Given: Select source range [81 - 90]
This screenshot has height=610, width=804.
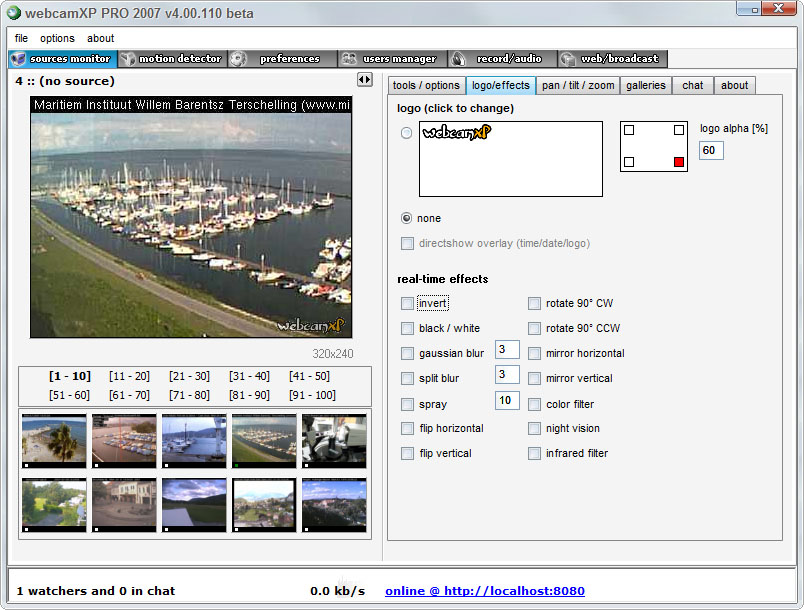Looking at the screenshot, I should point(249,395).
